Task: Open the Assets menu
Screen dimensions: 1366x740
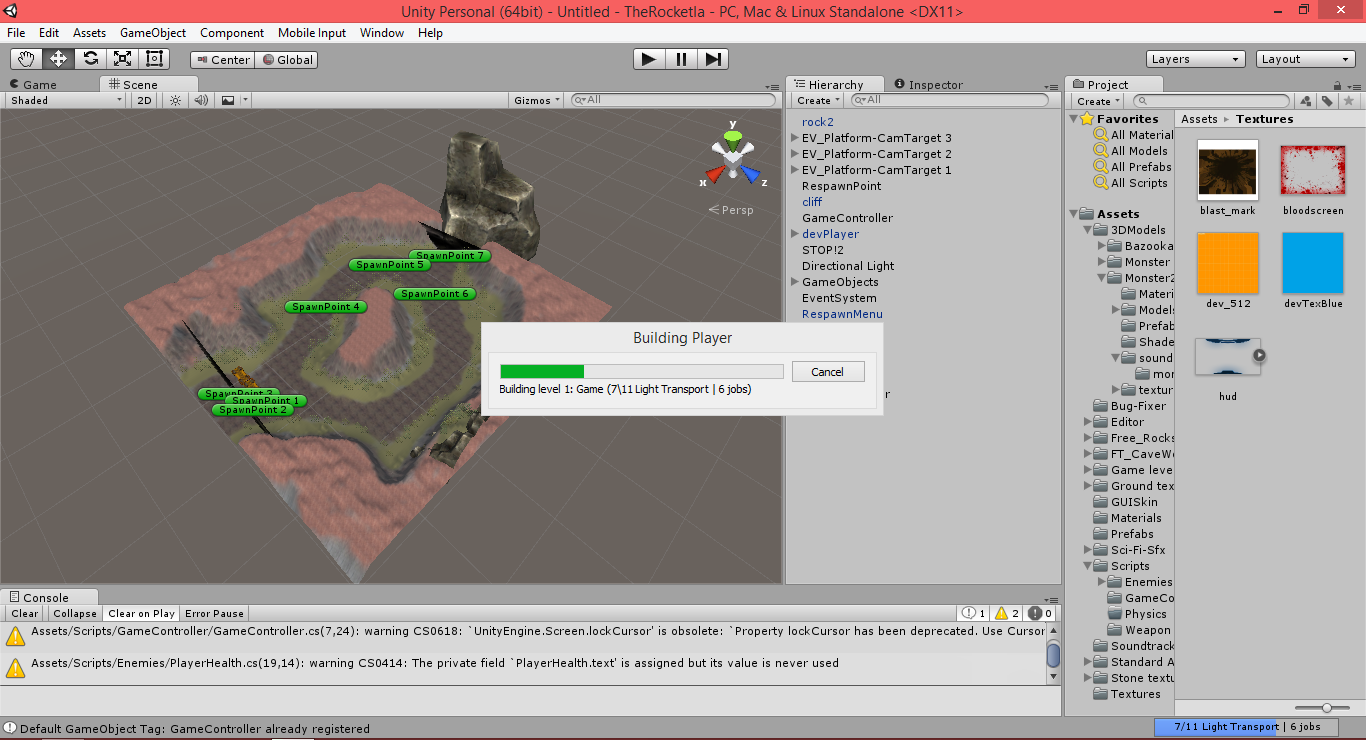Action: tap(89, 33)
